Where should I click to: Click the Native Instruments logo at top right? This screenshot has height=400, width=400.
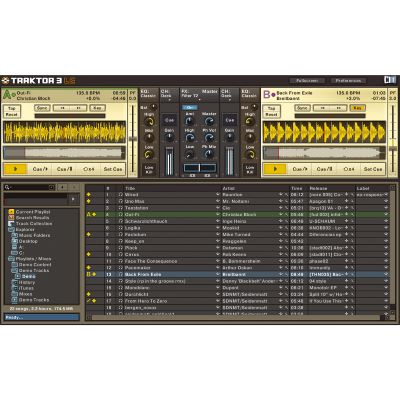(x=390, y=80)
